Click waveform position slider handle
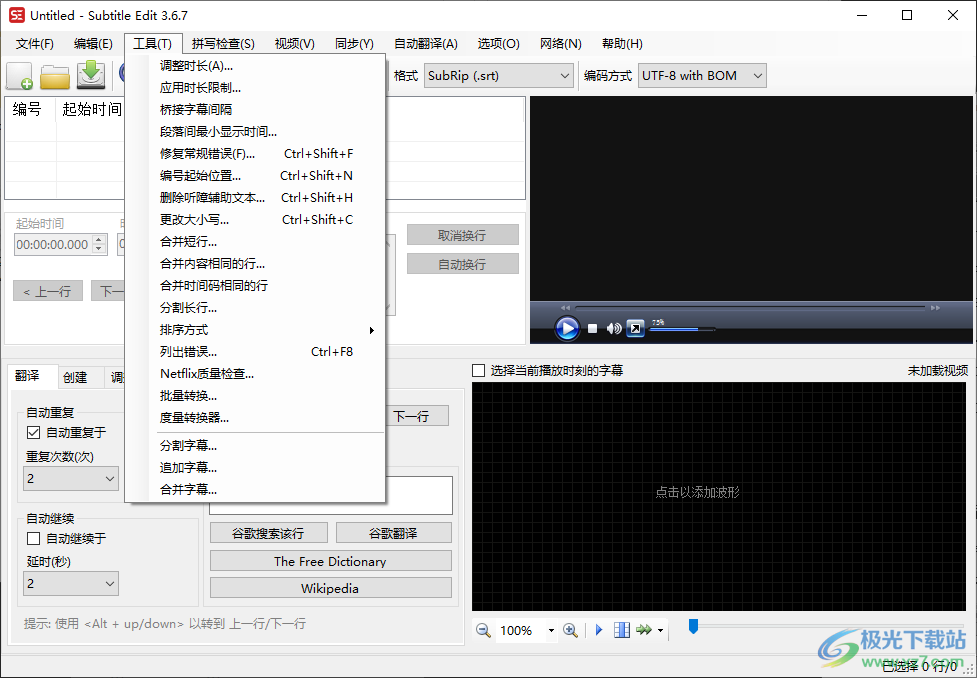The height and width of the screenshot is (678, 977). [x=693, y=626]
